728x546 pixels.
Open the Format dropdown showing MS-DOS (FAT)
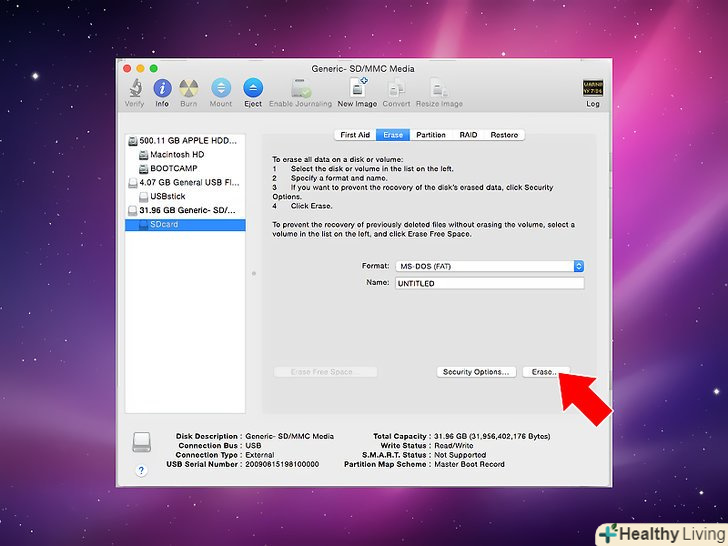(489, 266)
